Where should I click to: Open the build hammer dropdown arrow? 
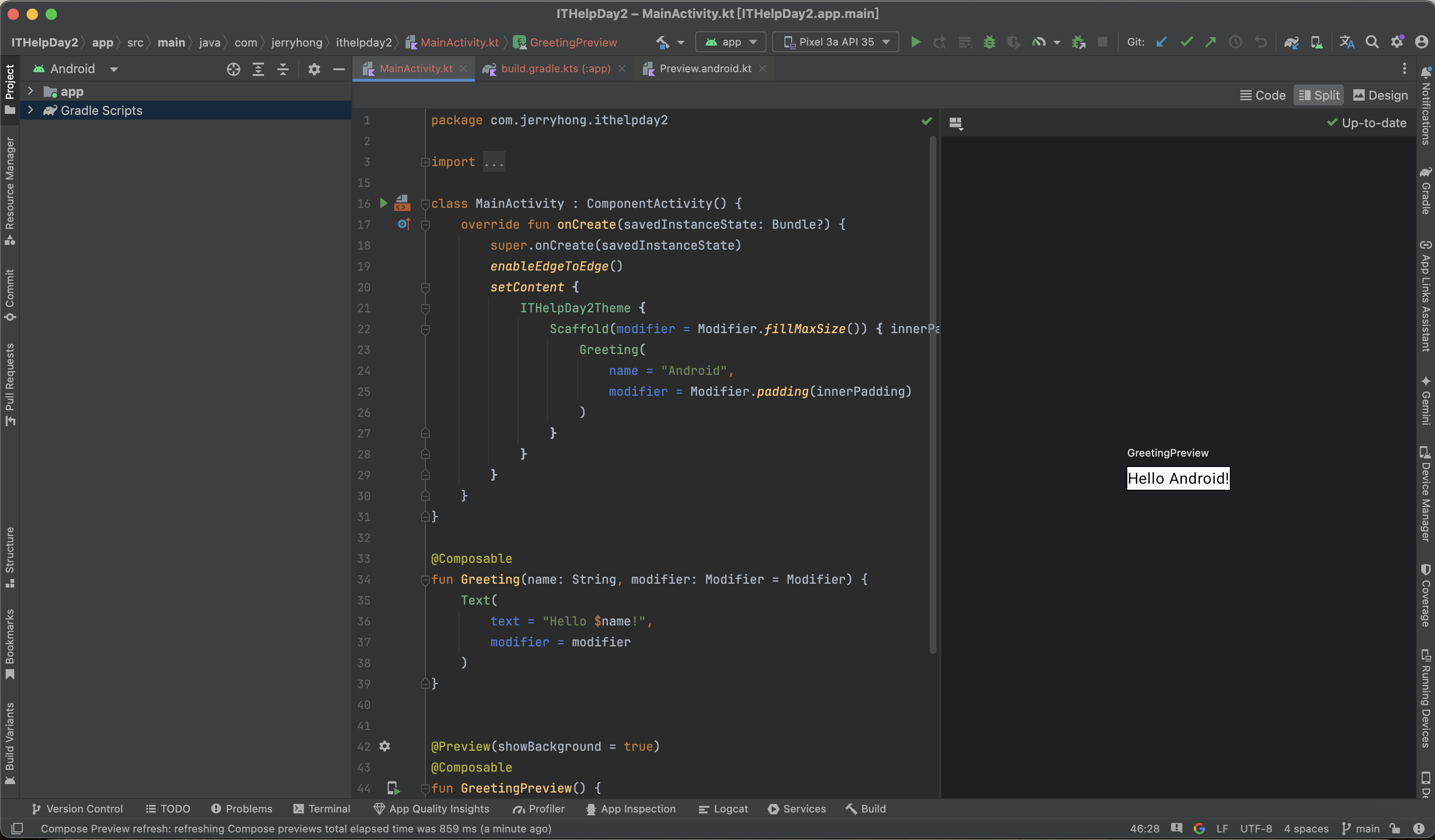pyautogui.click(x=680, y=43)
